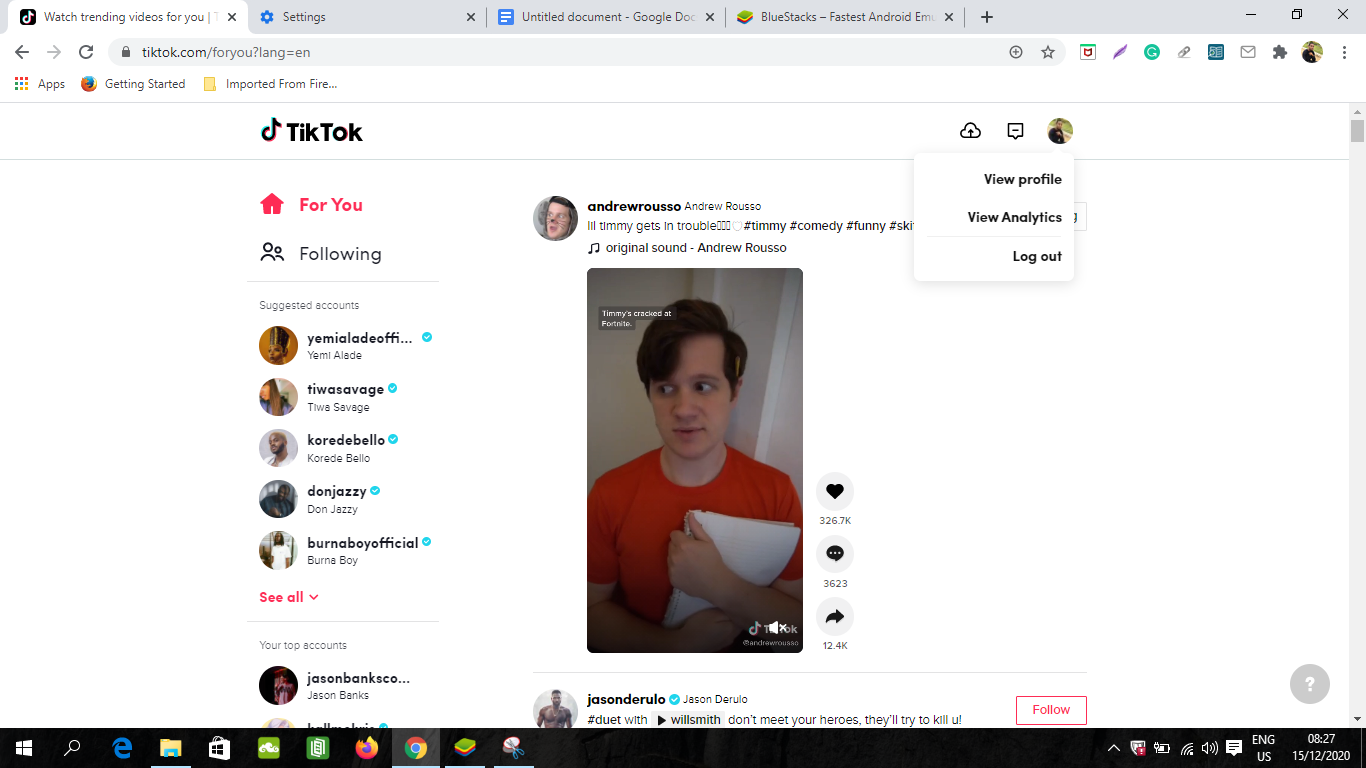Select View Analytics from the menu
The height and width of the screenshot is (768, 1366).
click(1013, 217)
